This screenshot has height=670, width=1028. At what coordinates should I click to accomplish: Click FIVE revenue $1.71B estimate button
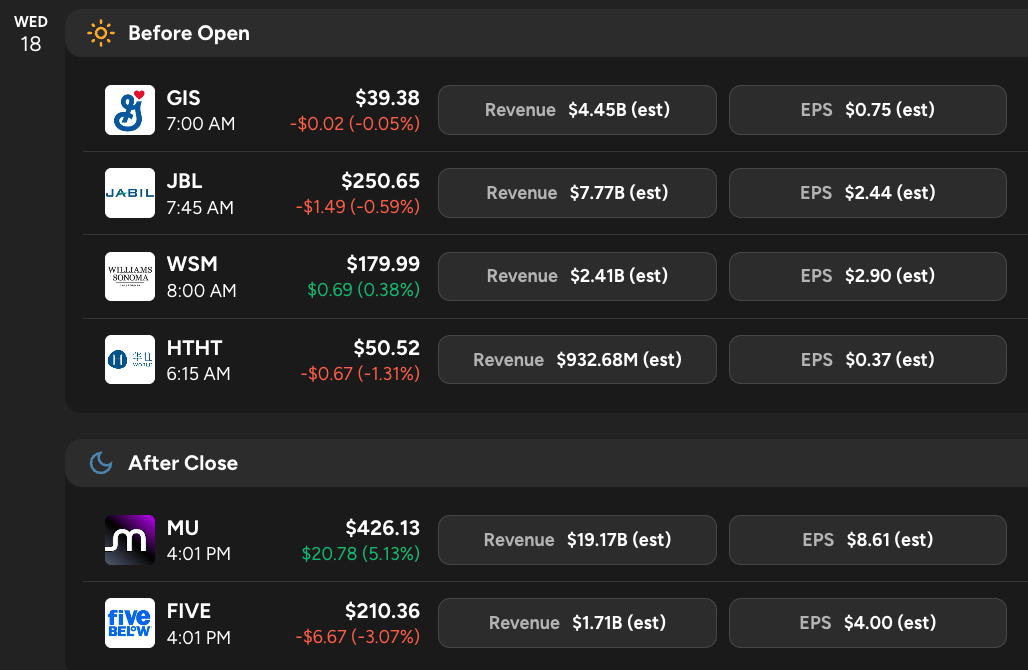click(x=577, y=623)
